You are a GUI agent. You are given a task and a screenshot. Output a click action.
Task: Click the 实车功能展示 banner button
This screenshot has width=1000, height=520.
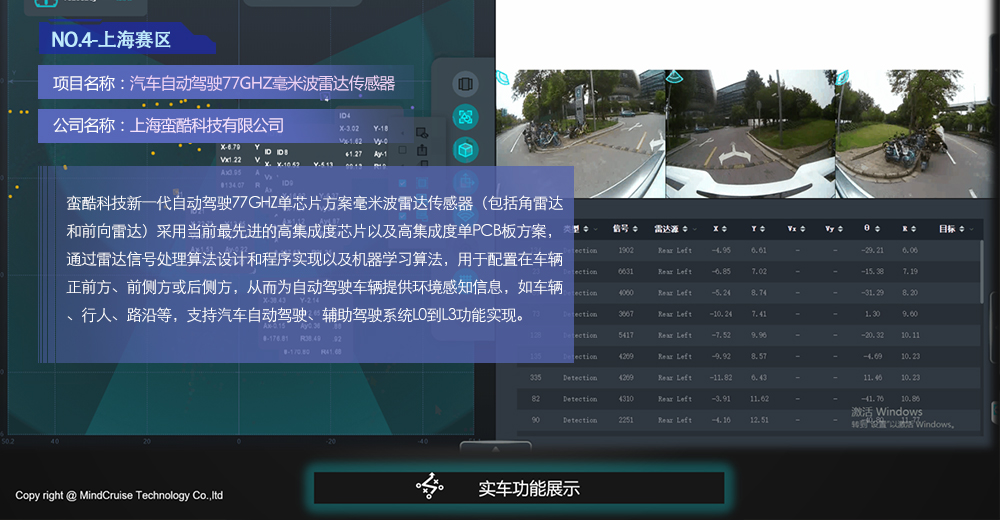pos(519,488)
